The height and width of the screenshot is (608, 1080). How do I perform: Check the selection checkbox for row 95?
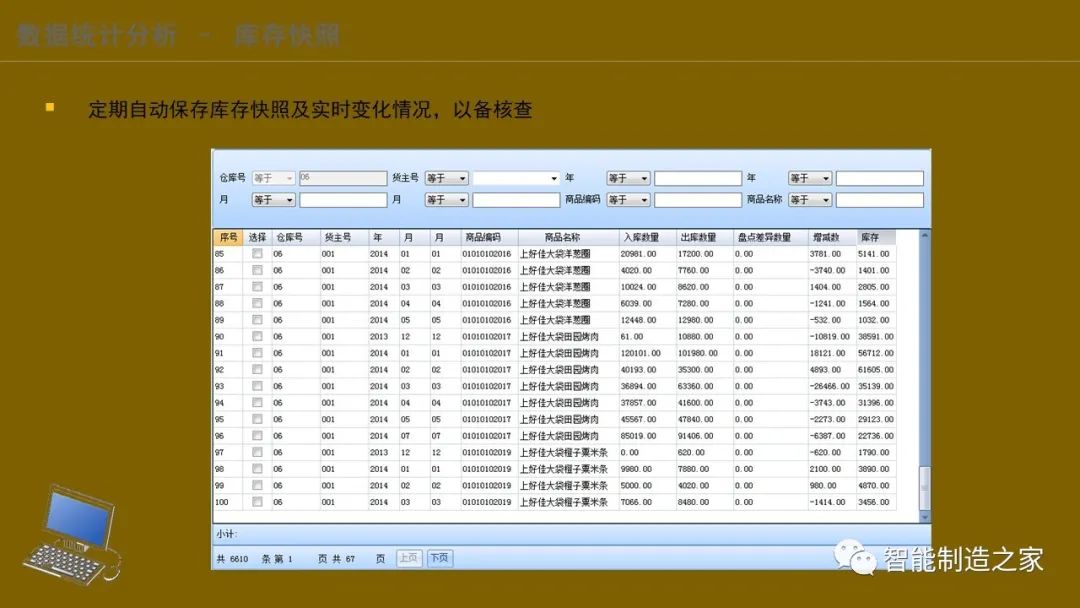257,420
